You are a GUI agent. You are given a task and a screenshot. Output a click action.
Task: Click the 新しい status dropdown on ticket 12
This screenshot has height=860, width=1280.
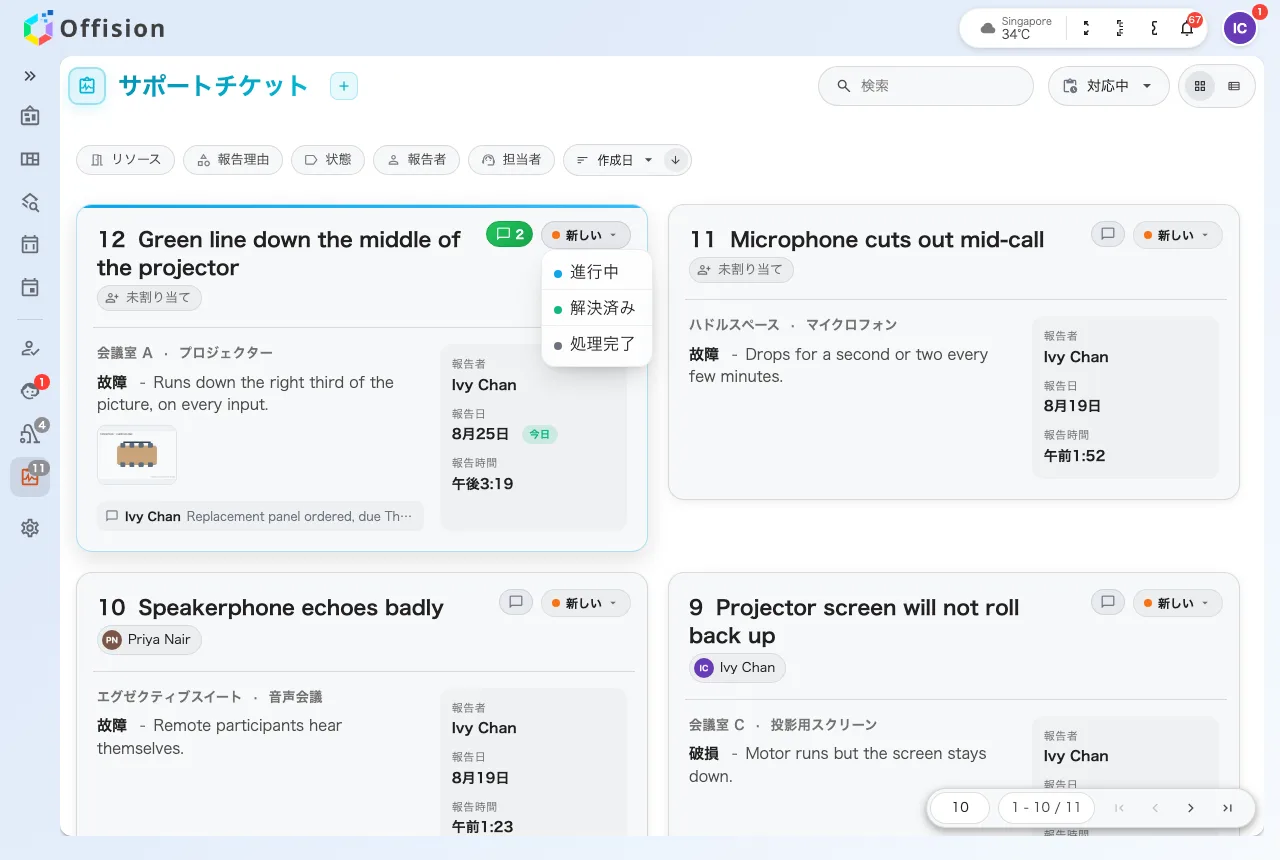[x=586, y=235]
